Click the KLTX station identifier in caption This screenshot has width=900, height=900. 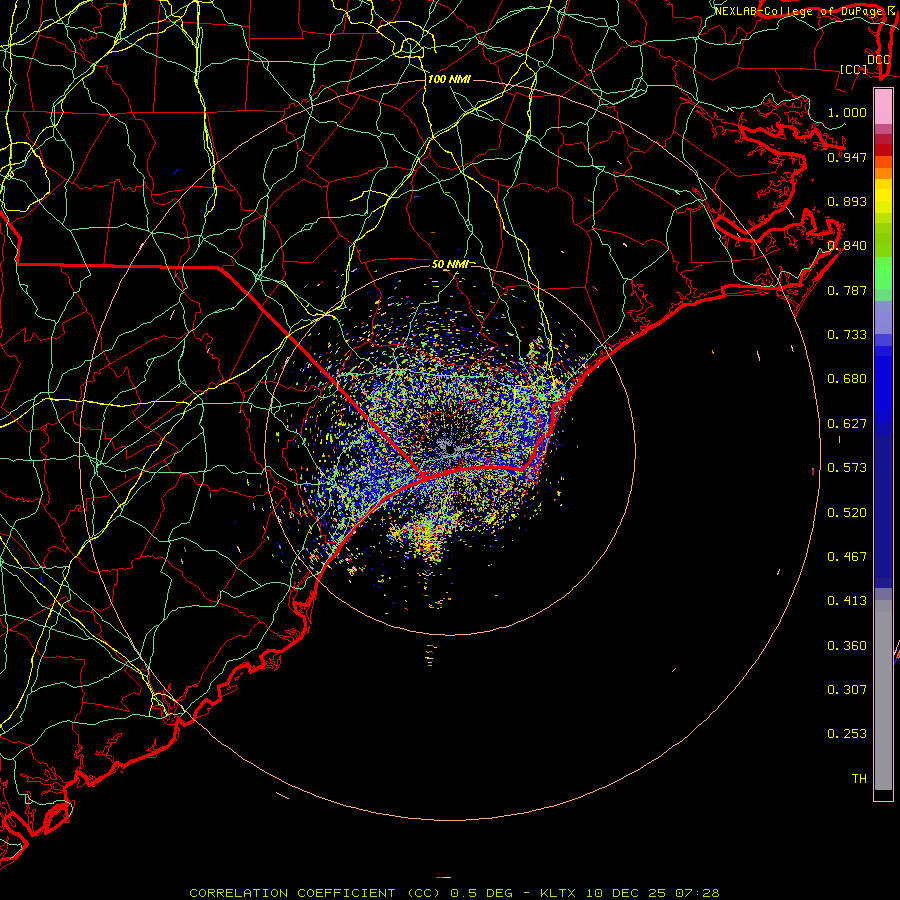point(557,893)
